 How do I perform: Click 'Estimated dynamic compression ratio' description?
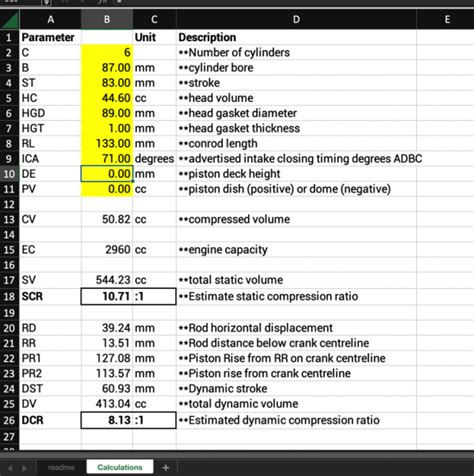(296, 420)
